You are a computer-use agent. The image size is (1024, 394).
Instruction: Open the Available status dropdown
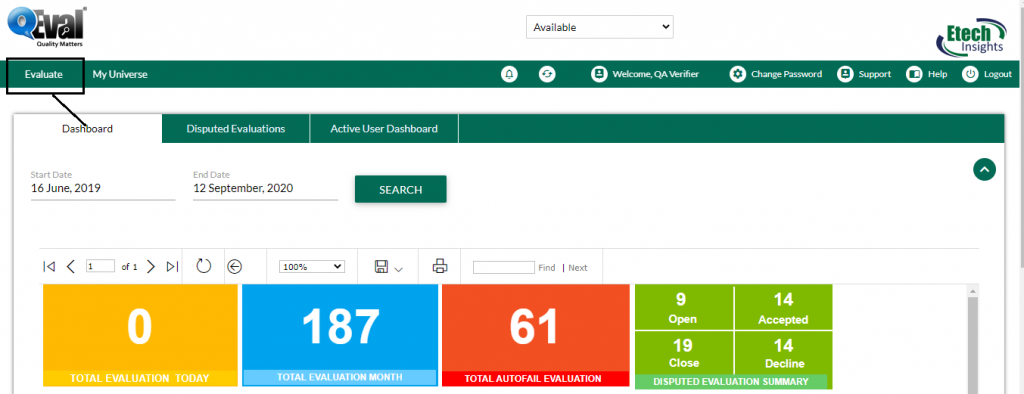tap(600, 27)
